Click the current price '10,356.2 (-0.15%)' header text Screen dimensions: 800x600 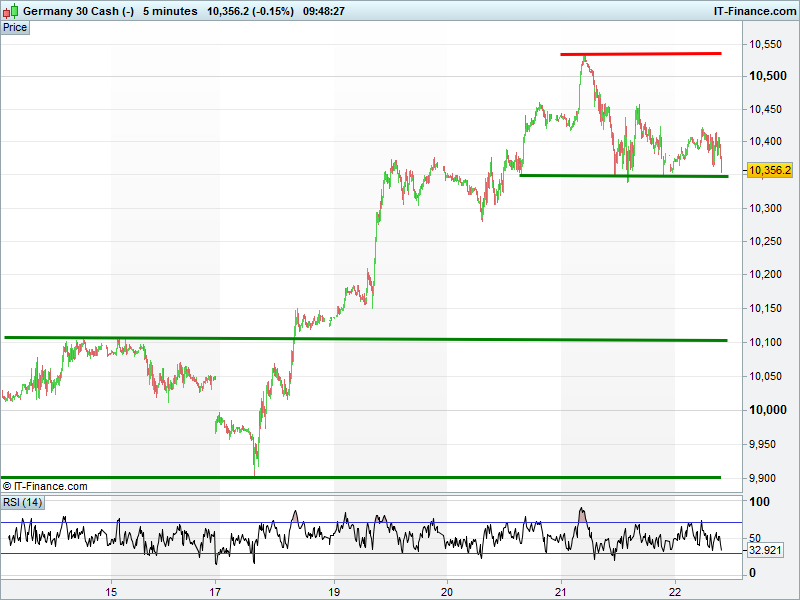pos(250,11)
